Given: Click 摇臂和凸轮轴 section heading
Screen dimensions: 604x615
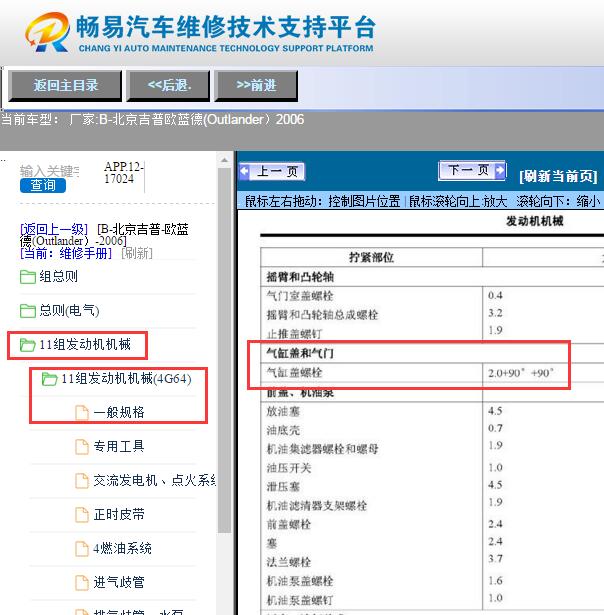Looking at the screenshot, I should [300, 277].
